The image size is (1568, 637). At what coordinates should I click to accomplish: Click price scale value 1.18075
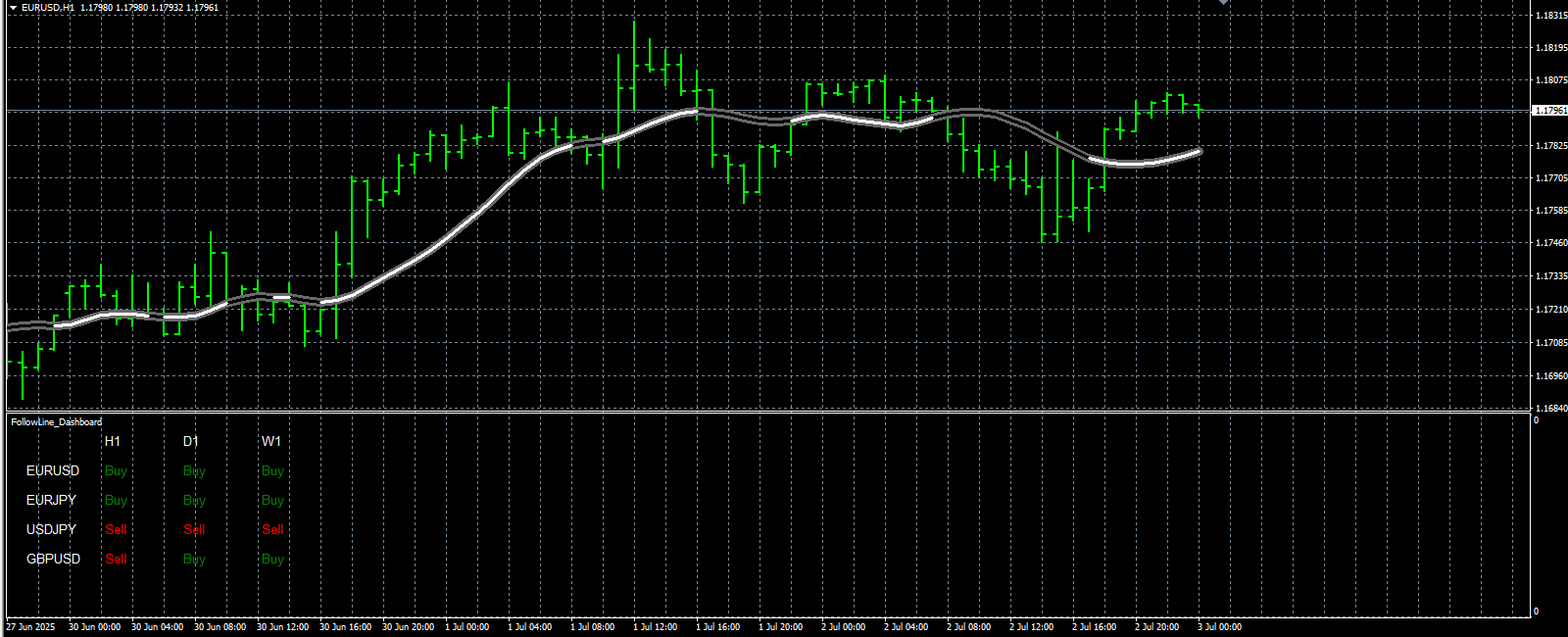(x=1550, y=80)
